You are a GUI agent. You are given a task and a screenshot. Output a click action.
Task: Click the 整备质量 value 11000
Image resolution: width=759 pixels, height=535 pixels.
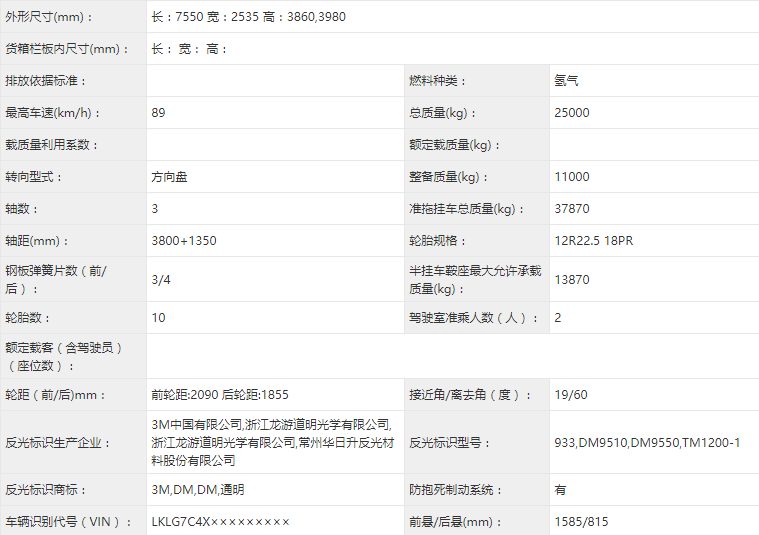[x=571, y=177]
